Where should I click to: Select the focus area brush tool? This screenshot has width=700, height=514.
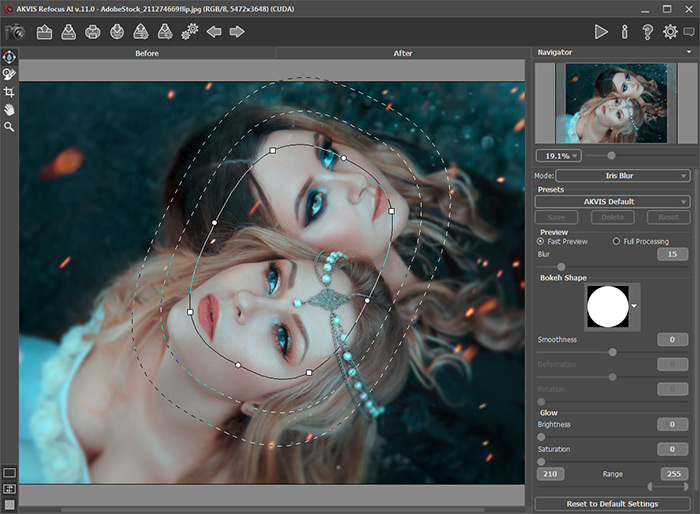pyautogui.click(x=9, y=74)
